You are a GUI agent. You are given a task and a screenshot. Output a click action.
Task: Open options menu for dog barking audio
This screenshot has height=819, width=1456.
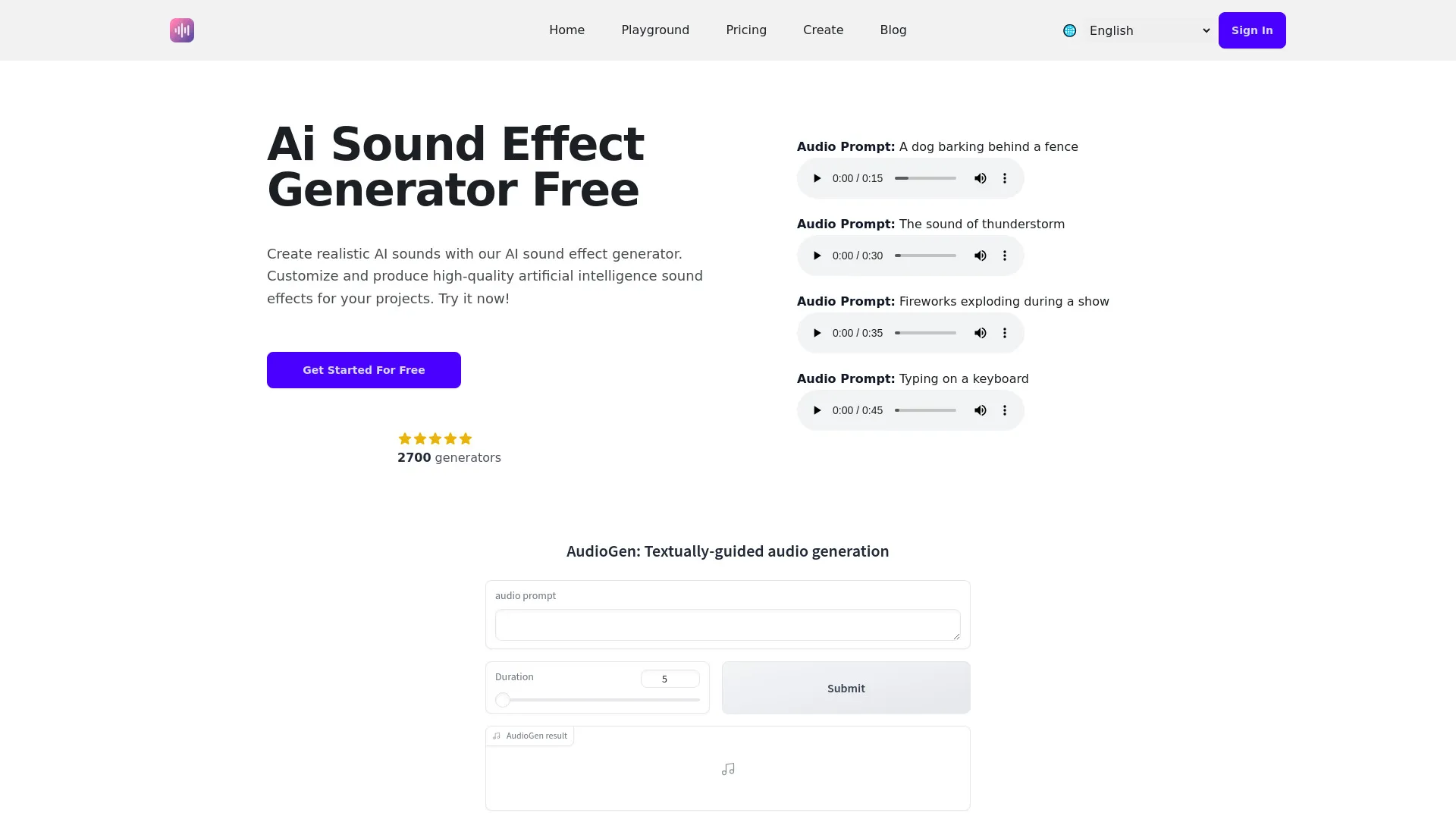pyautogui.click(x=1005, y=178)
